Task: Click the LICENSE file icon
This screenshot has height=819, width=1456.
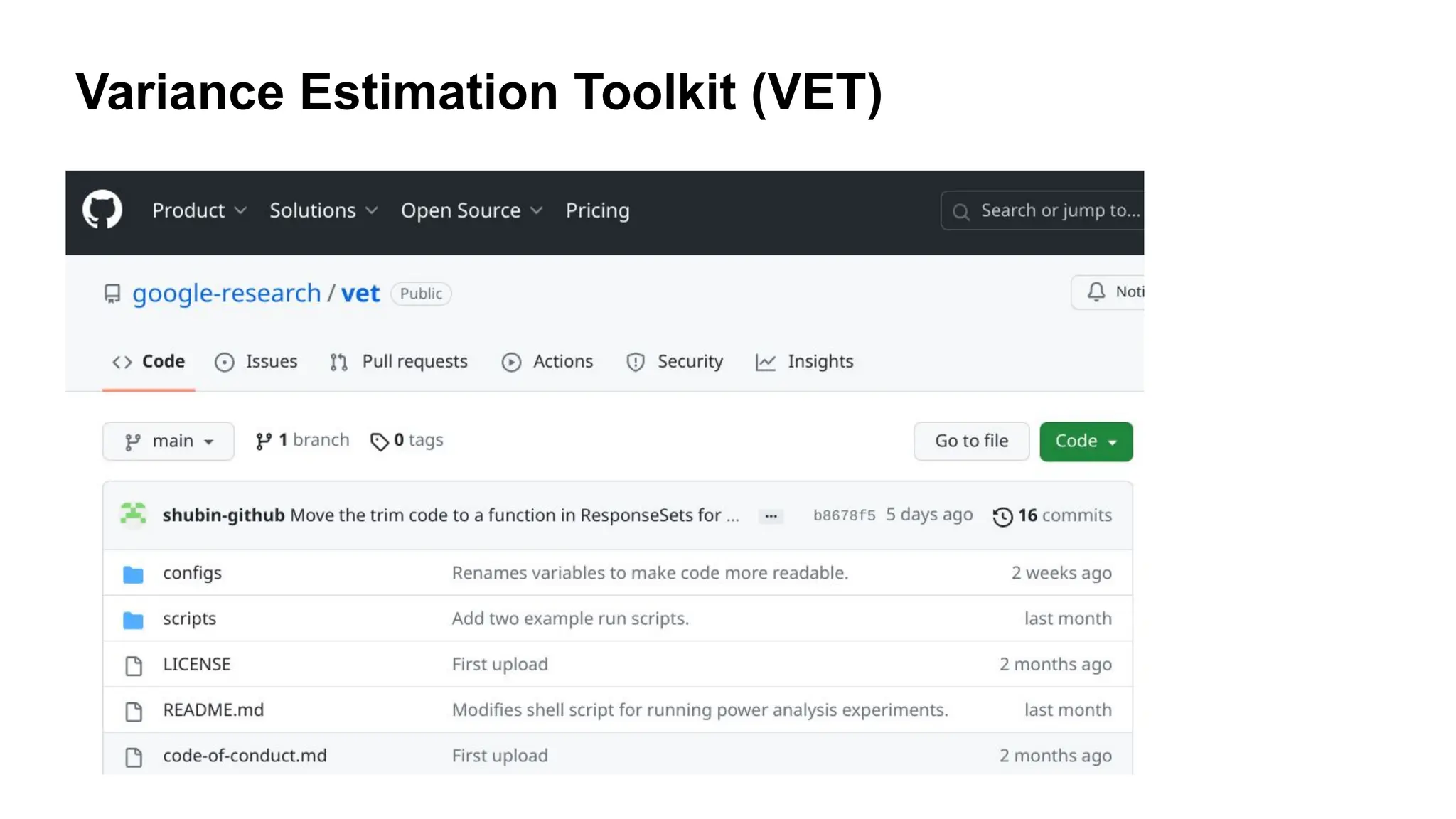Action: tap(134, 666)
